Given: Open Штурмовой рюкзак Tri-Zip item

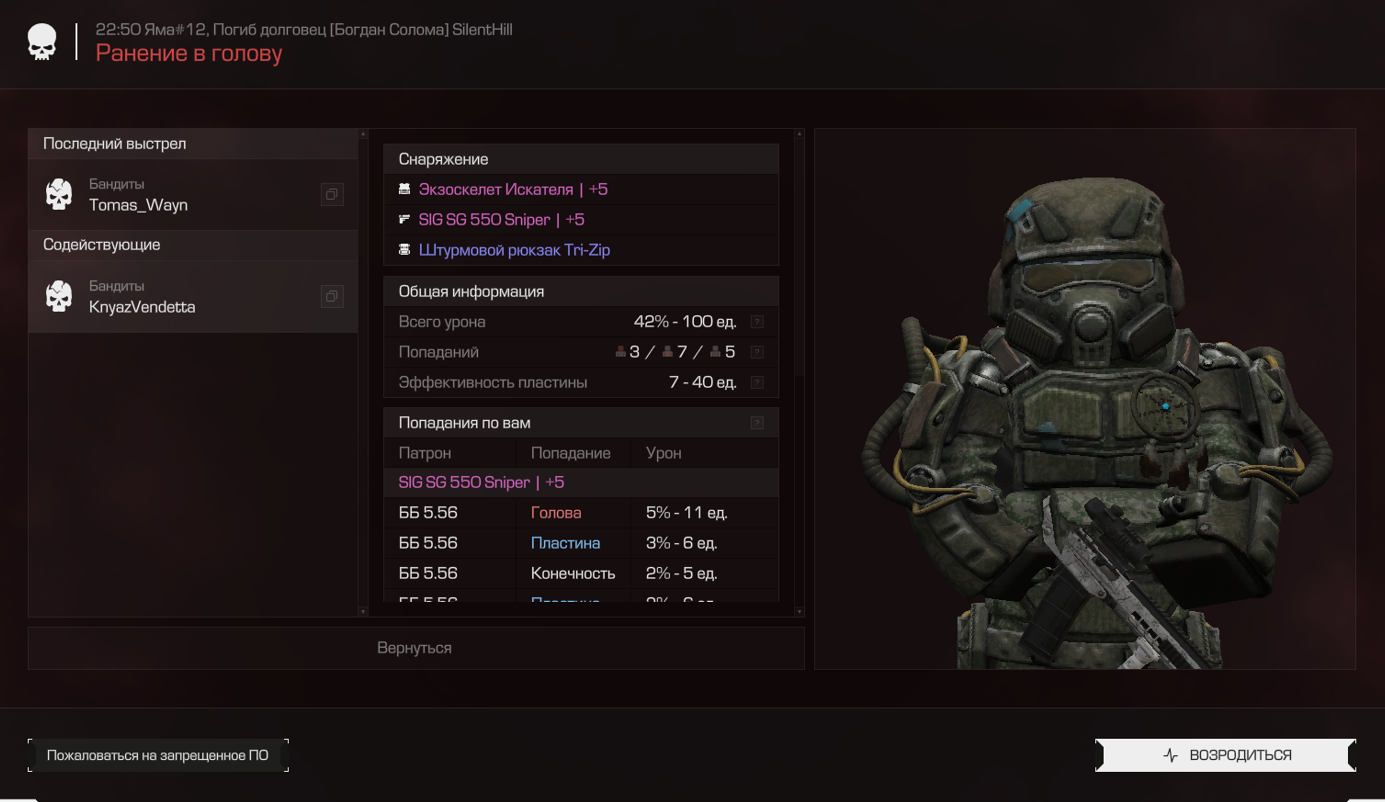Looking at the screenshot, I should (x=514, y=250).
